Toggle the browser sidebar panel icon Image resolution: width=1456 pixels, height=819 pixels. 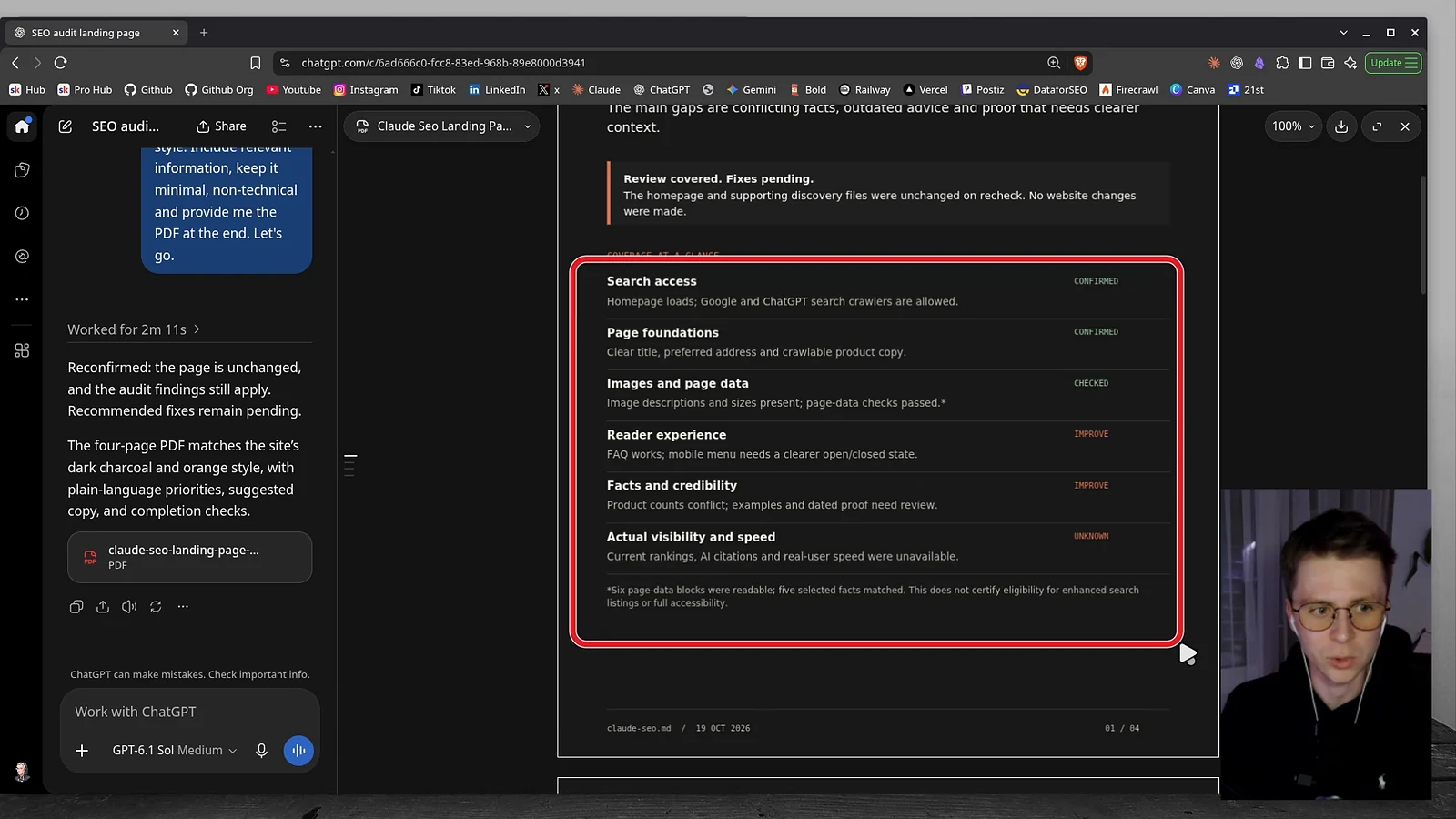coord(1305,63)
